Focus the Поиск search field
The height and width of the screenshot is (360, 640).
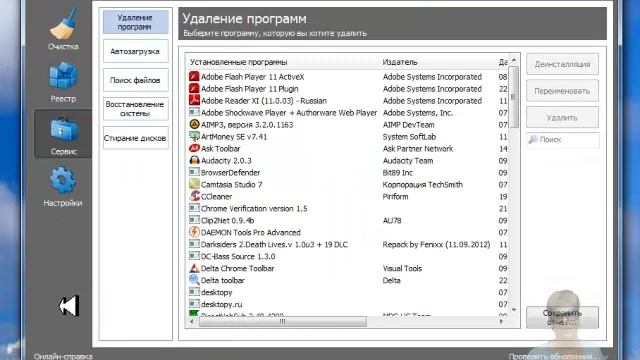click(562, 140)
